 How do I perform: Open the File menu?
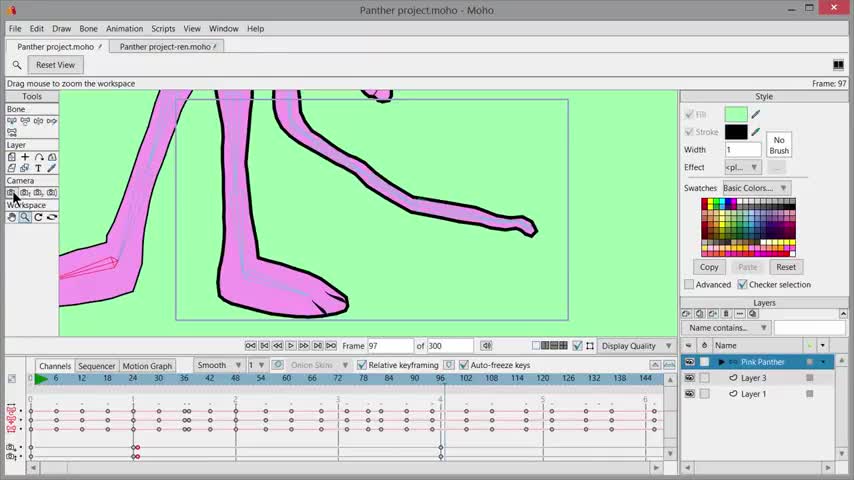[x=15, y=28]
